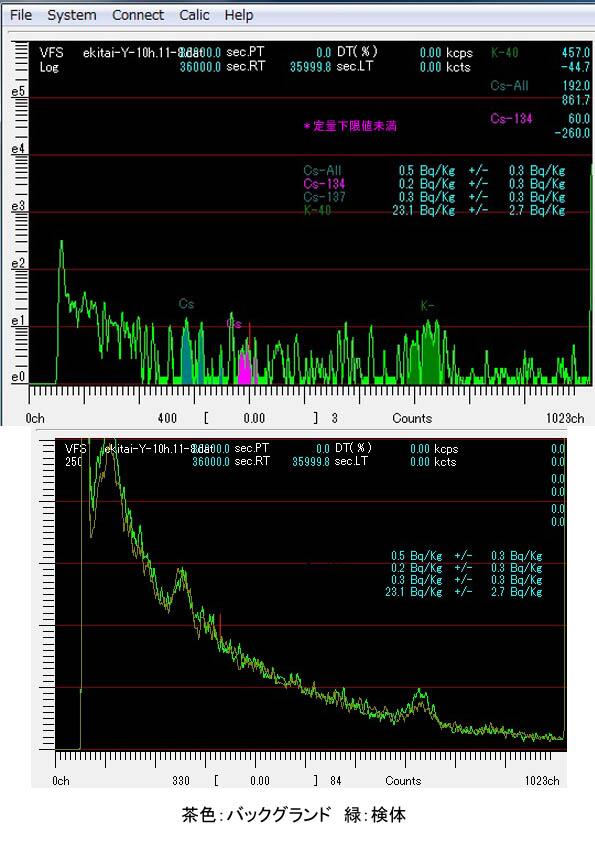Open the File menu
The height and width of the screenshot is (842, 595).
pyautogui.click(x=21, y=15)
